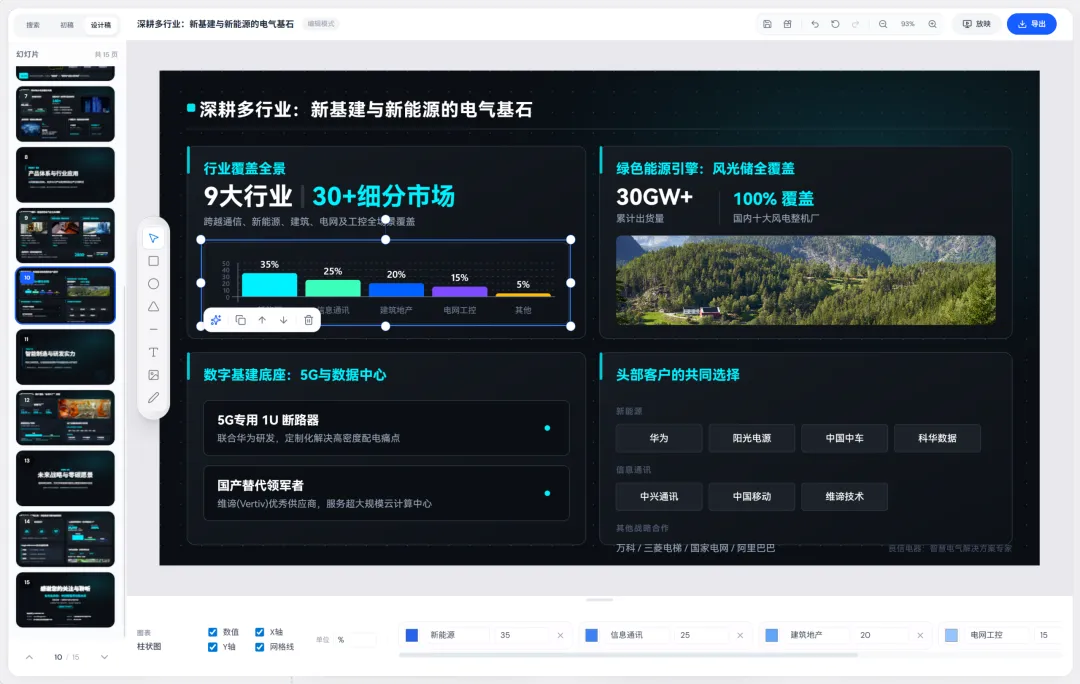The width and height of the screenshot is (1080, 684).
Task: Open the template box icon beside save
Action: click(787, 24)
